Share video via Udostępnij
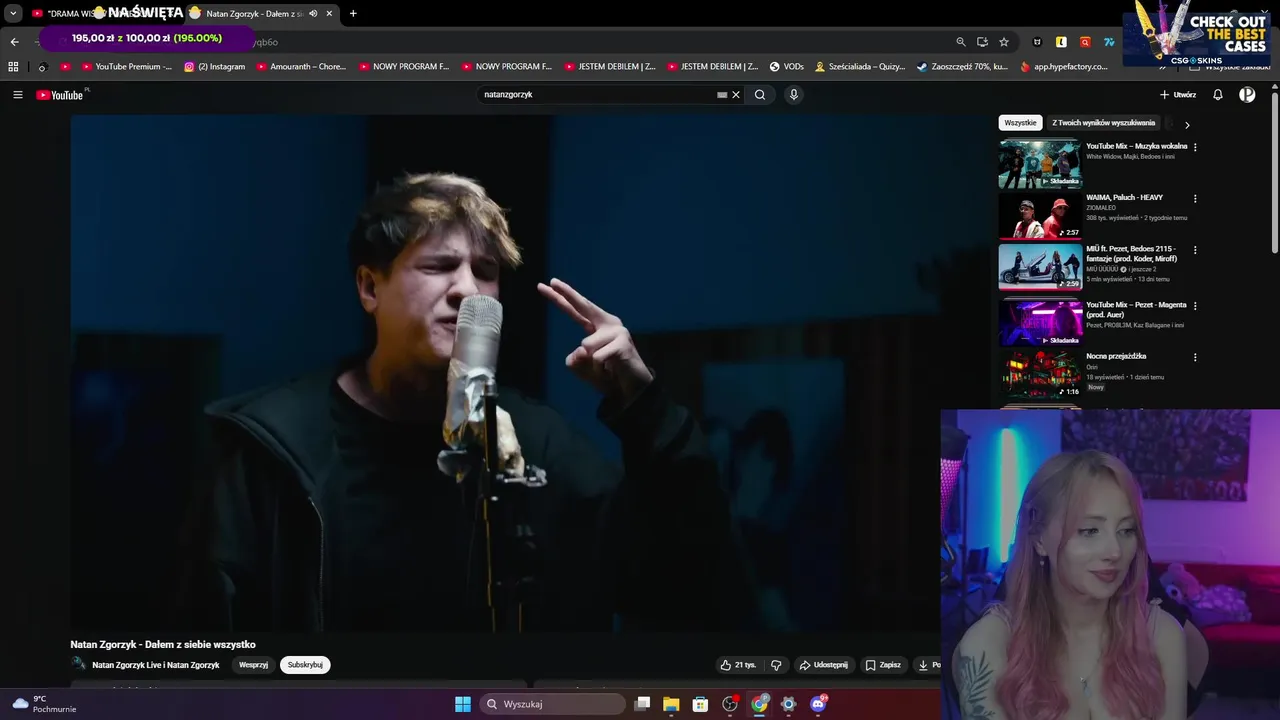 (823, 665)
